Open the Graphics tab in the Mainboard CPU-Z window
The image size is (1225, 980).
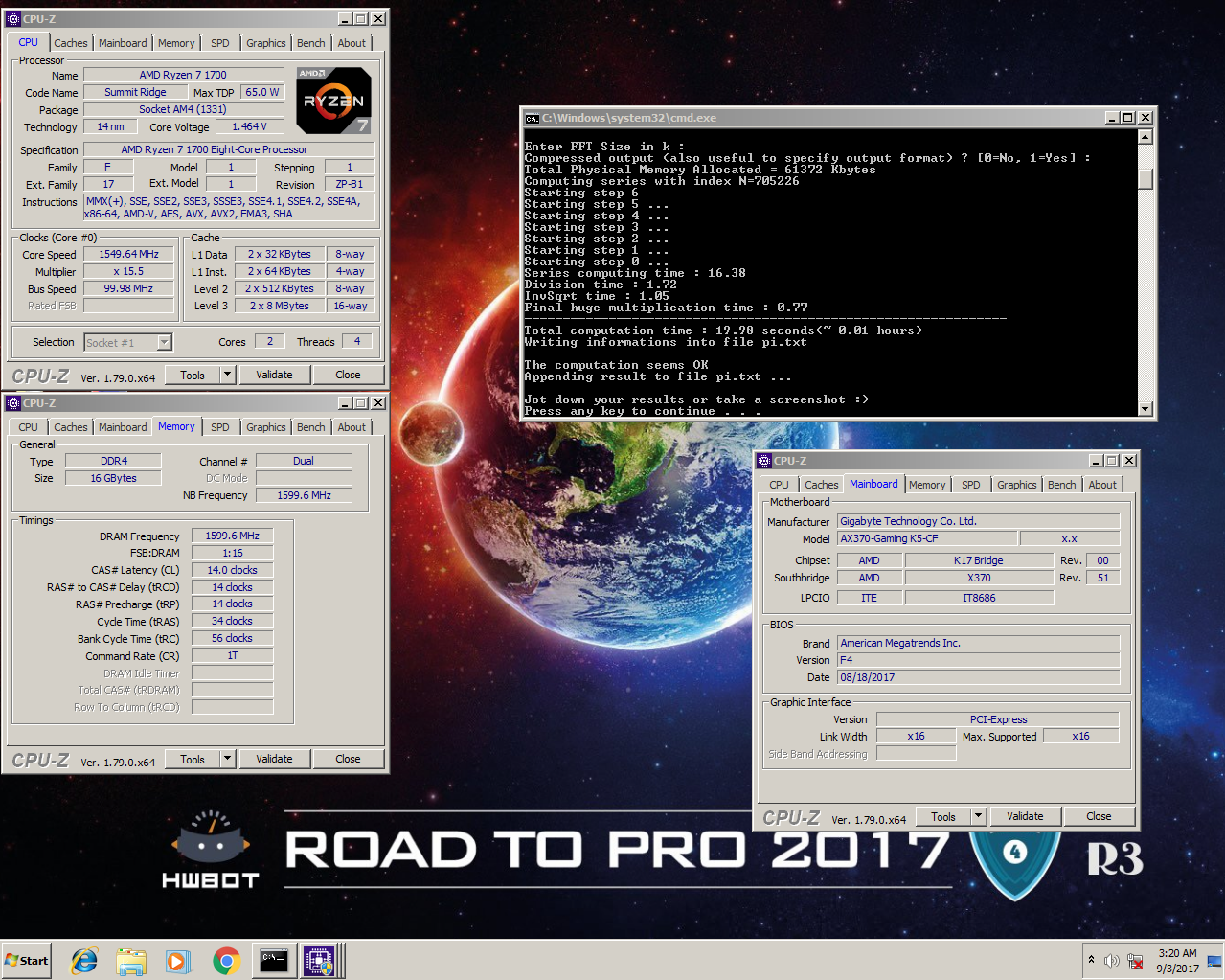pos(1017,485)
